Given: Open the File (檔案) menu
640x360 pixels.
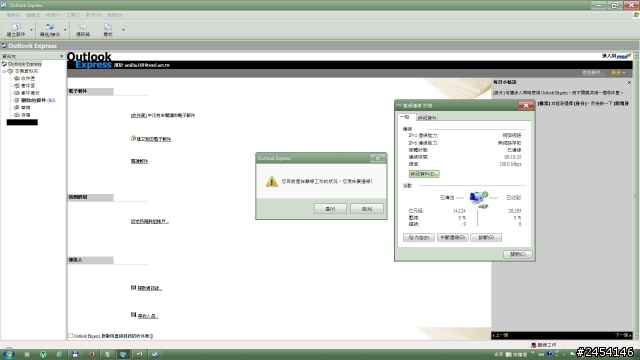Looking at the screenshot, I should pyautogui.click(x=13, y=15).
